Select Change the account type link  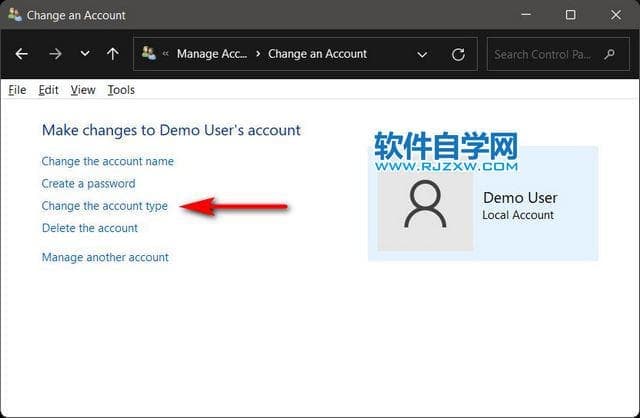tap(104, 206)
